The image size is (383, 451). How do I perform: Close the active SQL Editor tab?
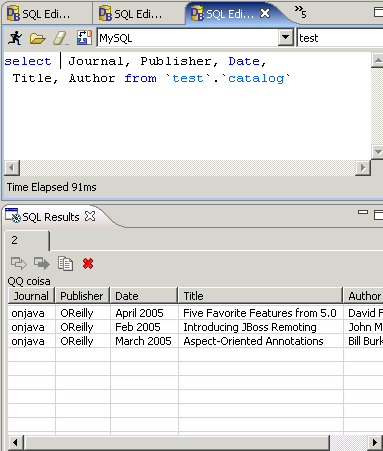click(x=265, y=13)
